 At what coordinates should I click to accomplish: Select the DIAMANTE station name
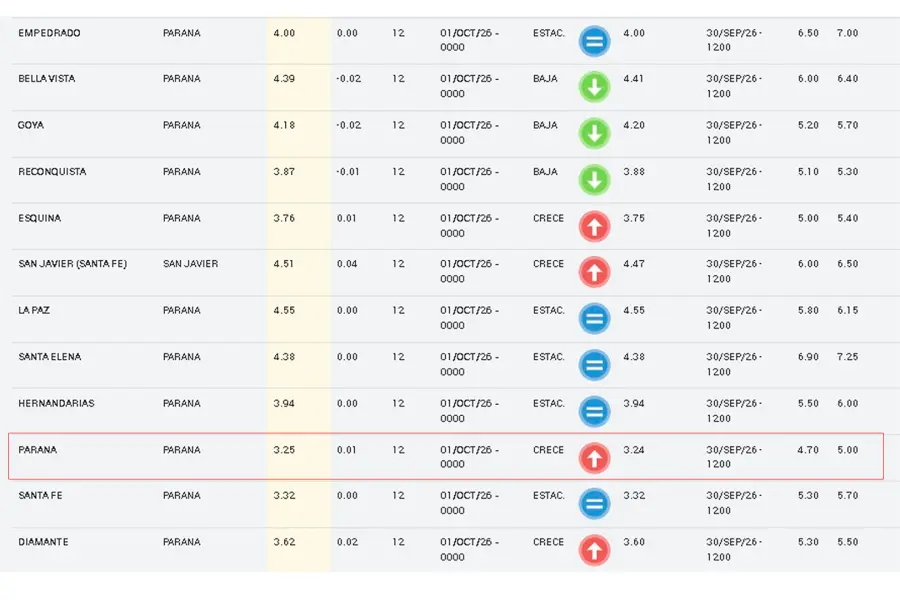tap(43, 542)
